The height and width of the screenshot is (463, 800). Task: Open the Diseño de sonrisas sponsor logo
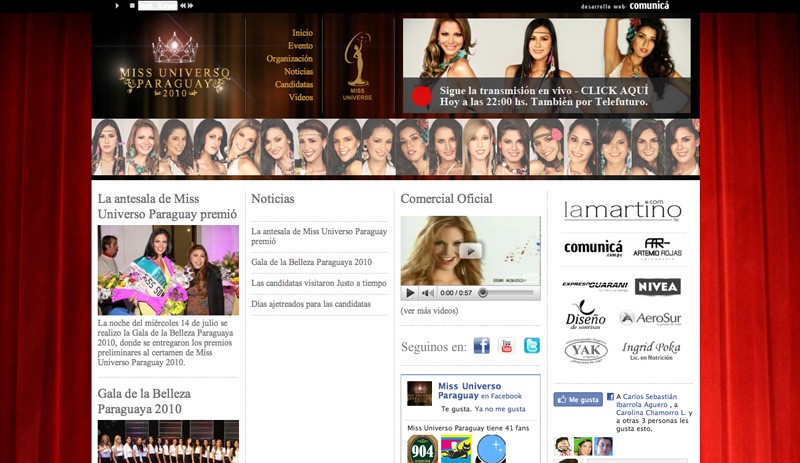click(x=586, y=315)
